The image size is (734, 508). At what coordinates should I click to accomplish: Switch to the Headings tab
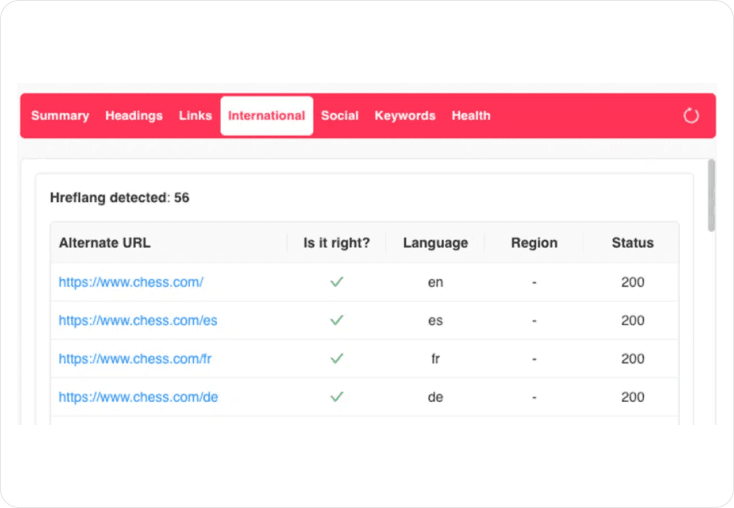pyautogui.click(x=134, y=116)
